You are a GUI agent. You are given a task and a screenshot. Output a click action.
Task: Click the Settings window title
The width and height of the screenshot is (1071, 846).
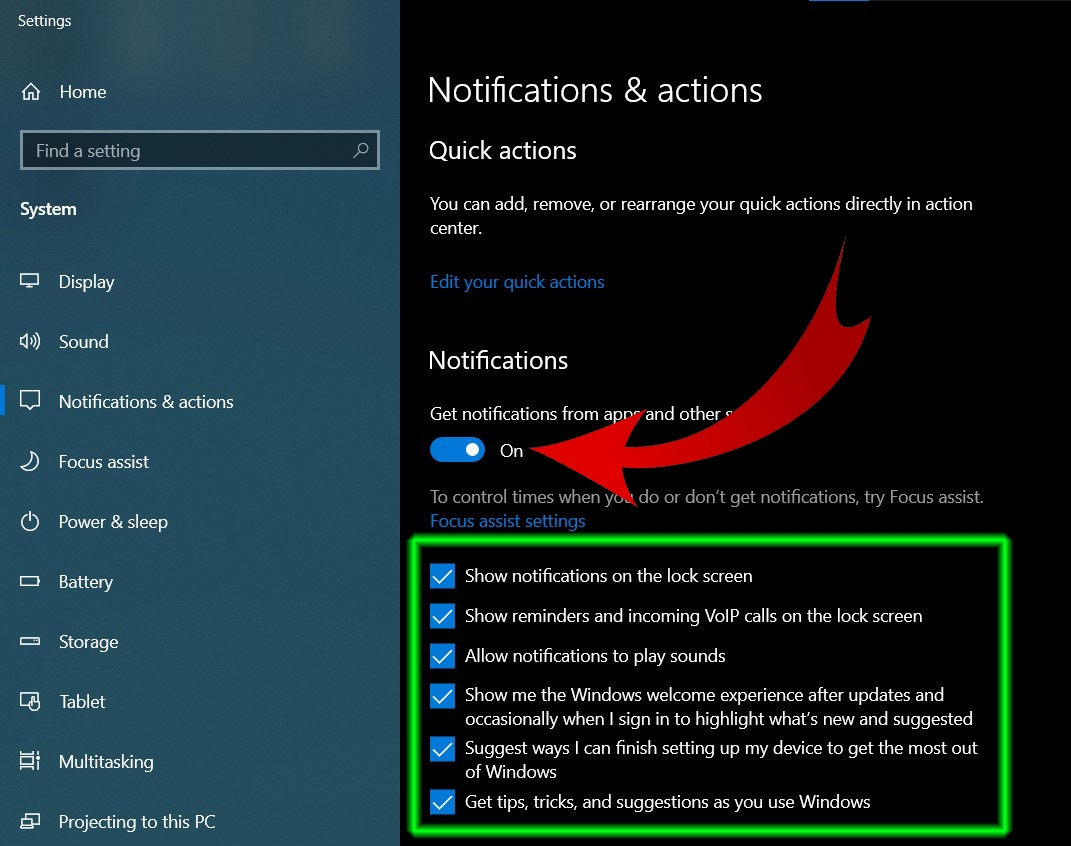click(44, 20)
